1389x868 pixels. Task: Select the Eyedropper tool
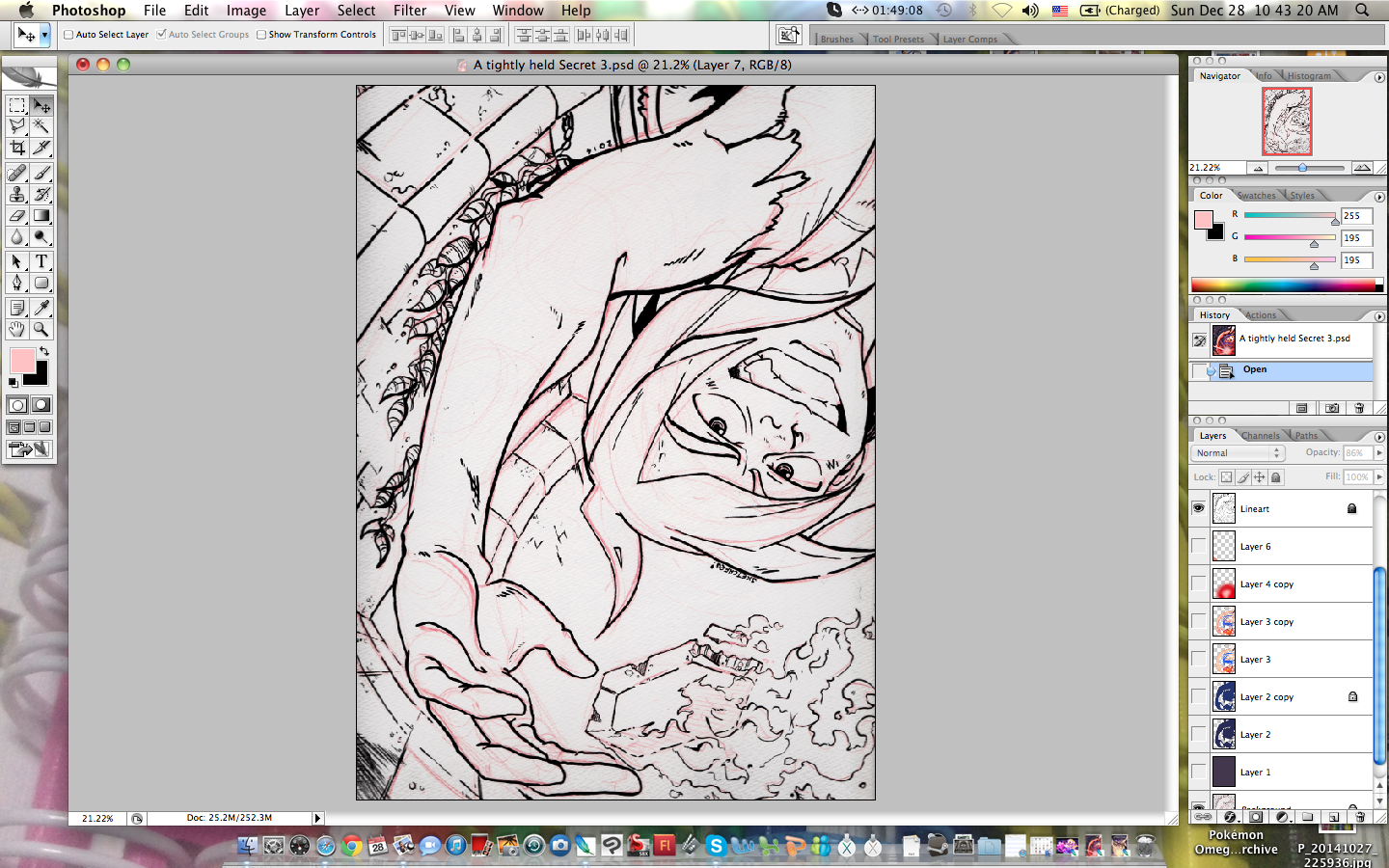[41, 308]
